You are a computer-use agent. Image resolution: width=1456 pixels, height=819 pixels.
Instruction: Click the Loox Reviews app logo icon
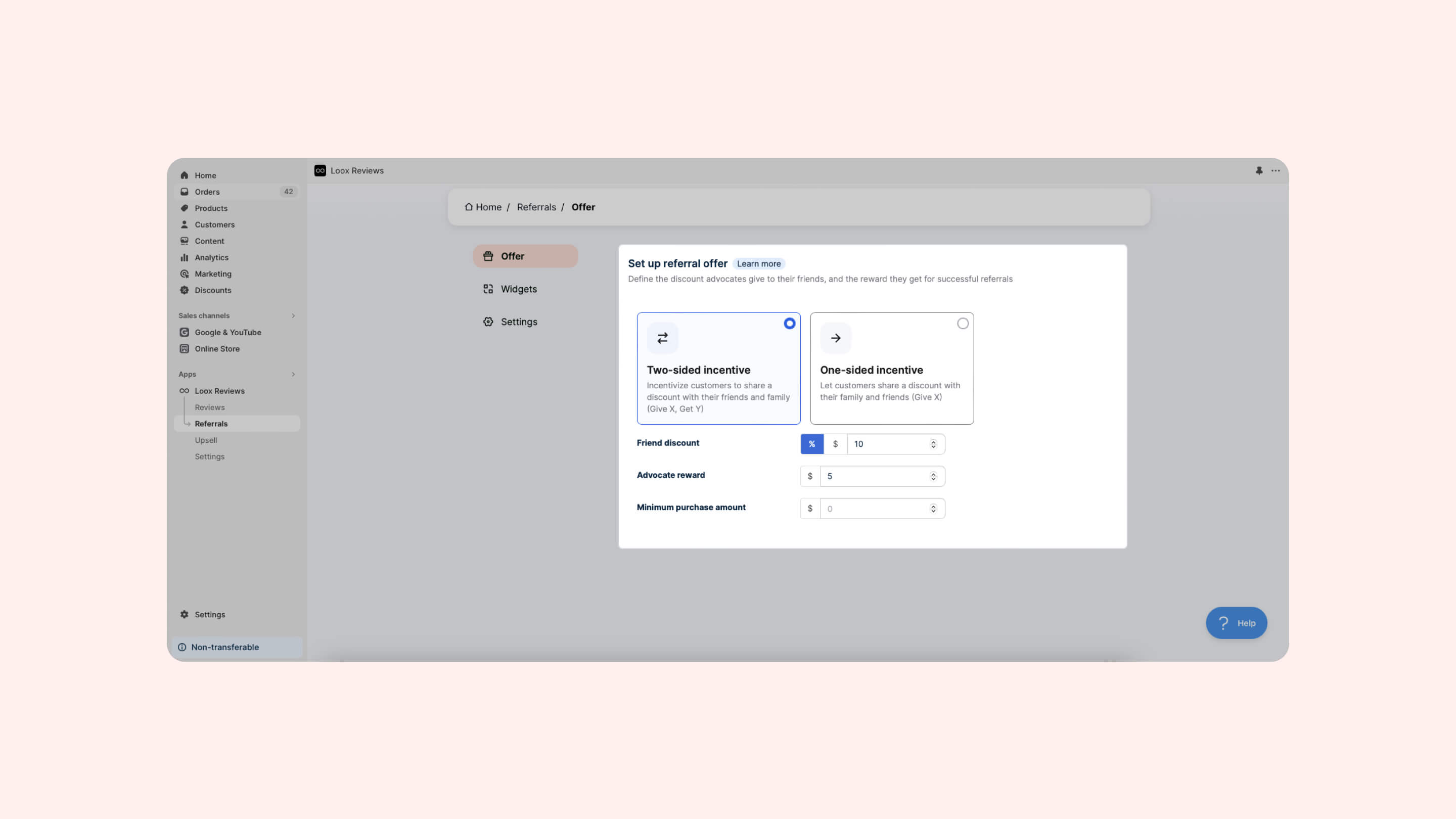point(320,170)
